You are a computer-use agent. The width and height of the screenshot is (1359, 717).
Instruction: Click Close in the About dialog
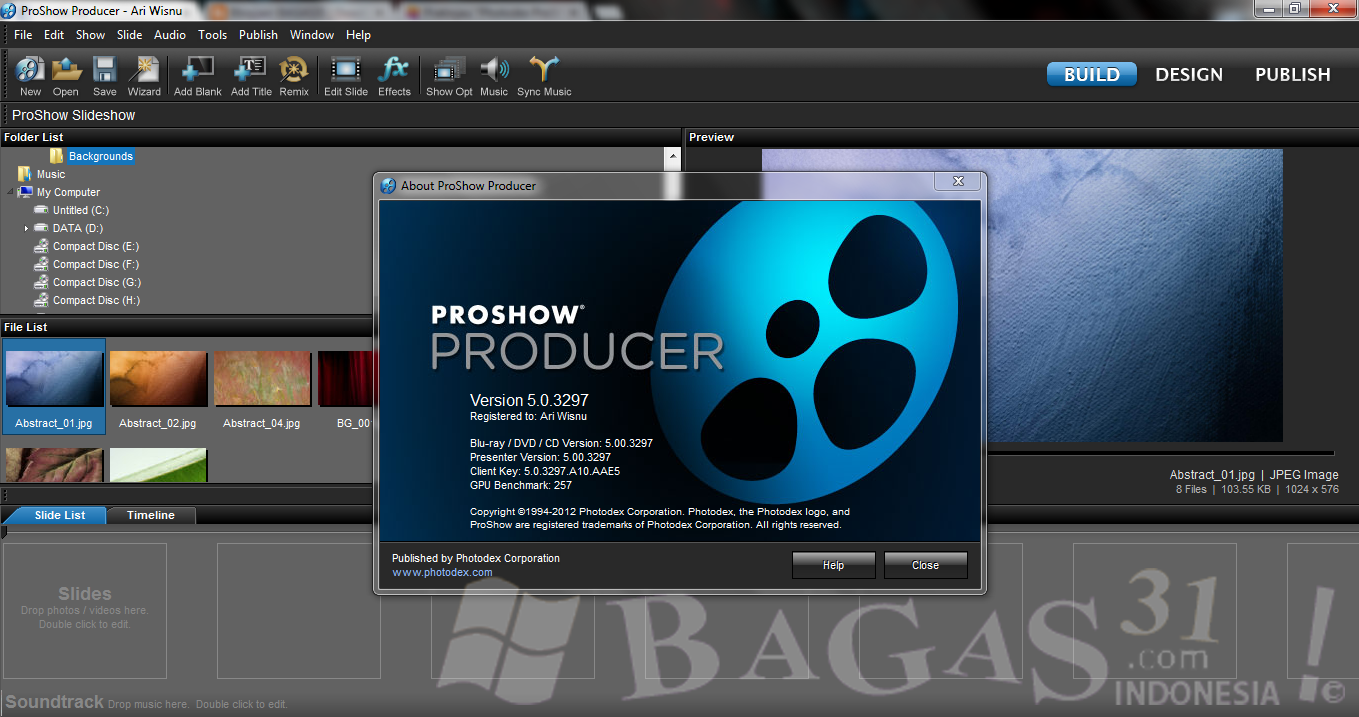pyautogui.click(x=926, y=565)
